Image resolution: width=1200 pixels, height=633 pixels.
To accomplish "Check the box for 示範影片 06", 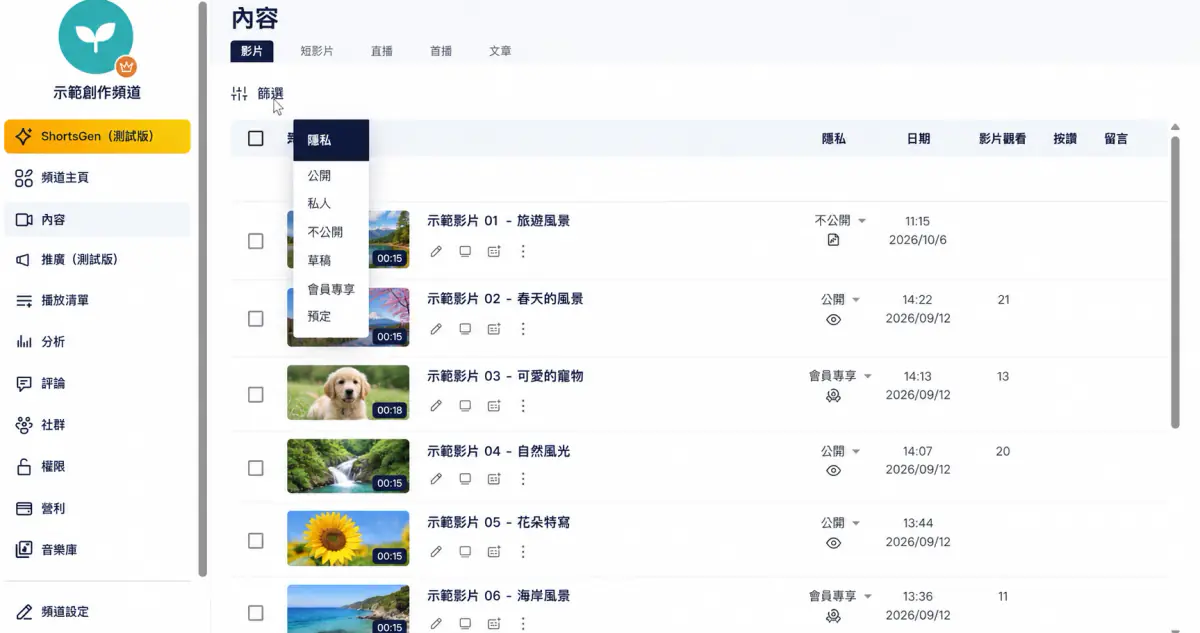I will 256,613.
